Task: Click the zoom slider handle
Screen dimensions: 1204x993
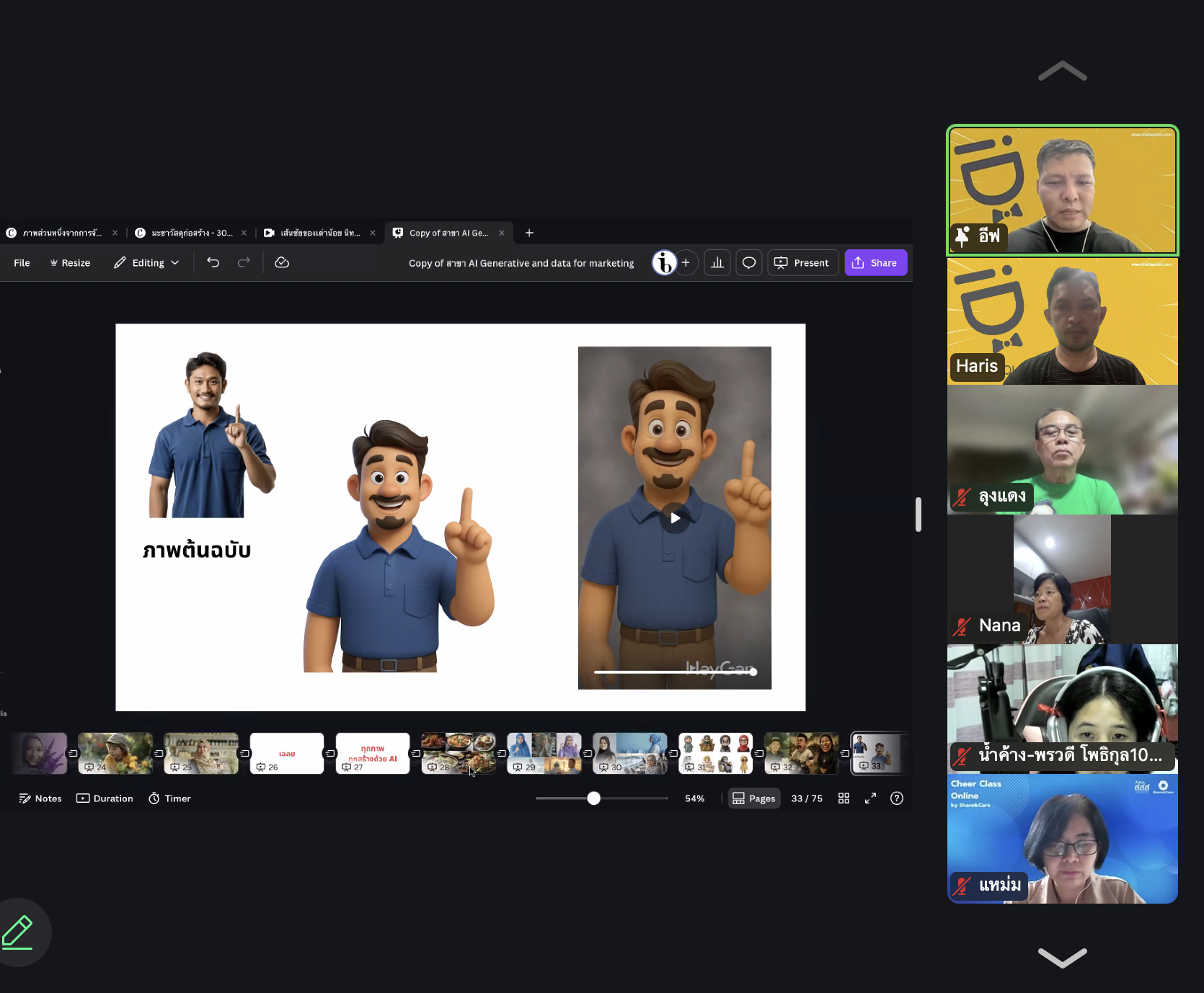Action: (593, 798)
